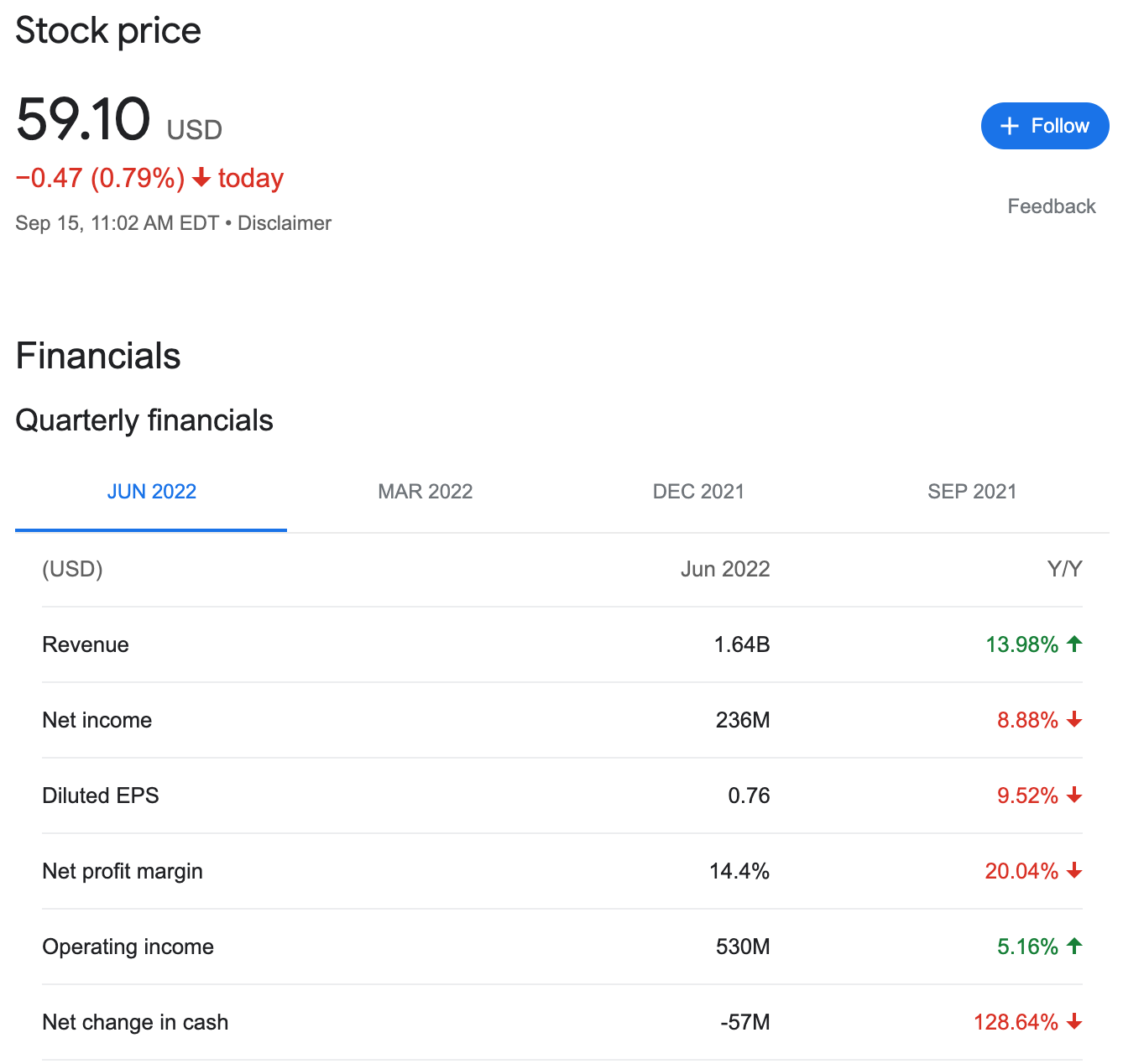The height and width of the screenshot is (1064, 1123).
Task: Click the Net income row label
Action: [97, 720]
